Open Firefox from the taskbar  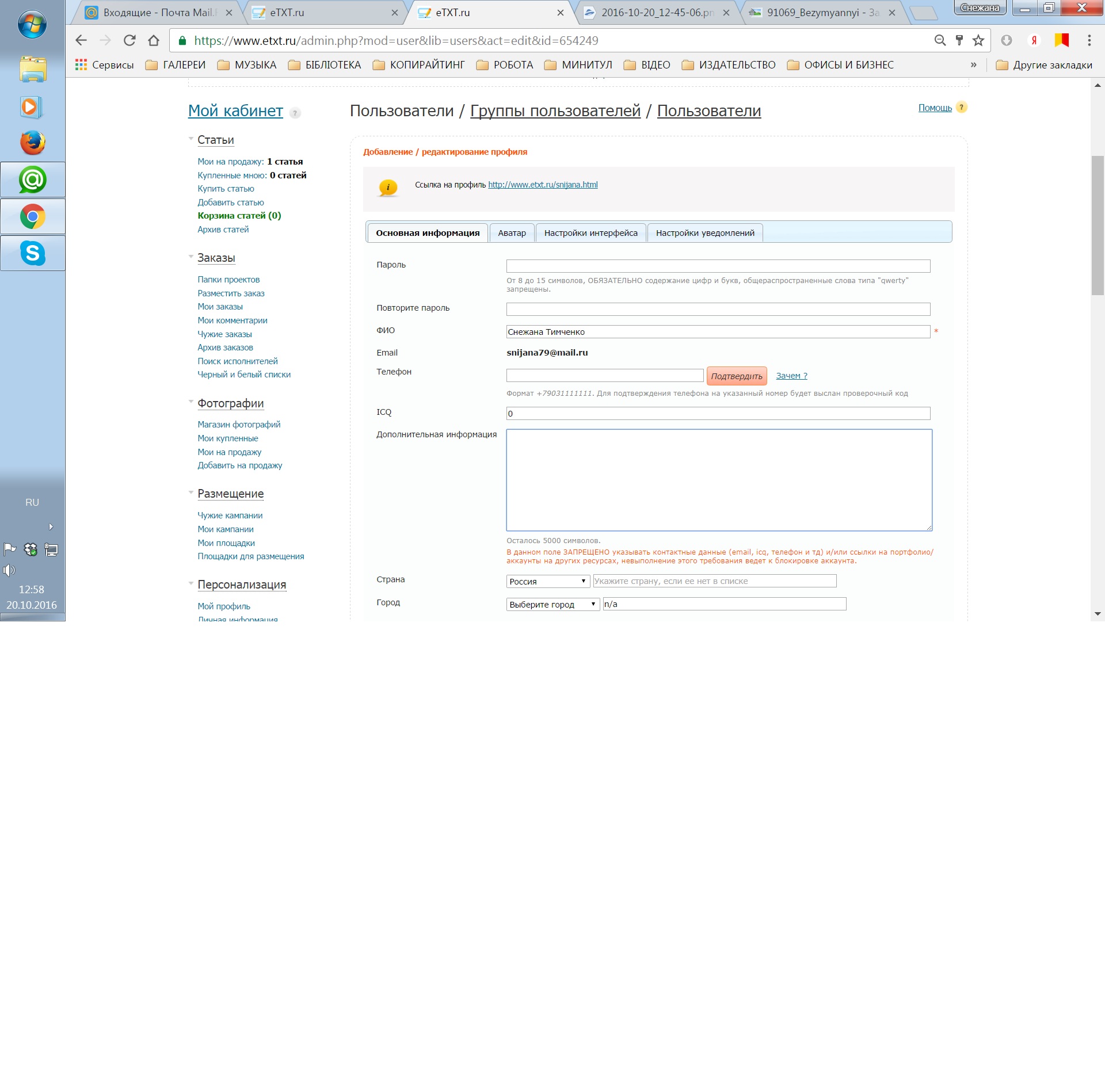33,143
